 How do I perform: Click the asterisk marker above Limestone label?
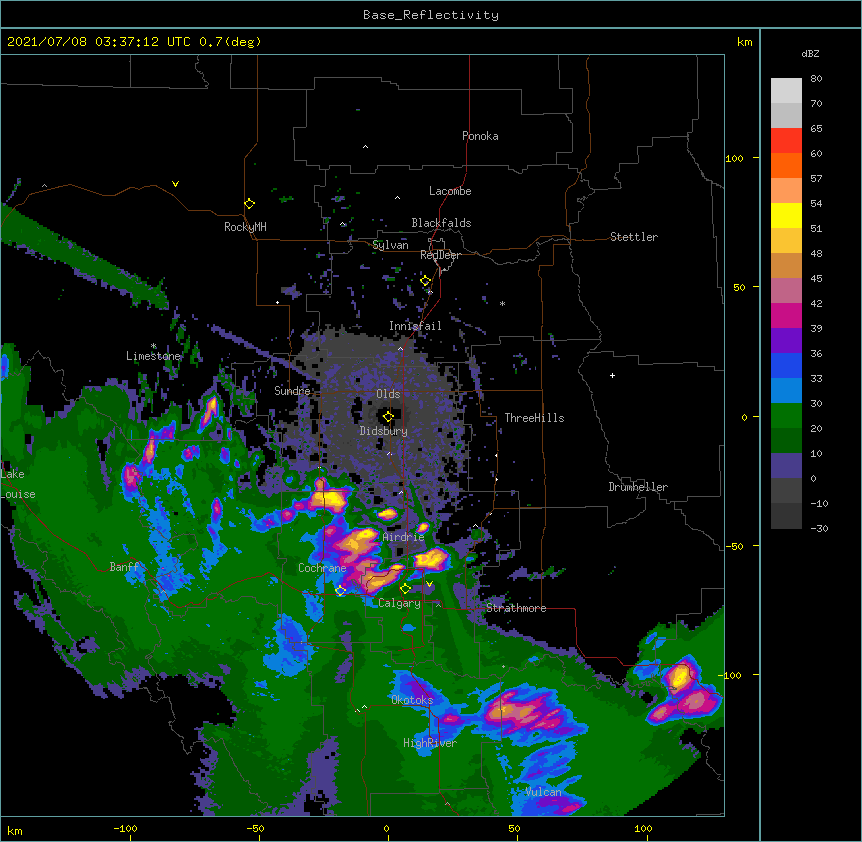(x=154, y=346)
